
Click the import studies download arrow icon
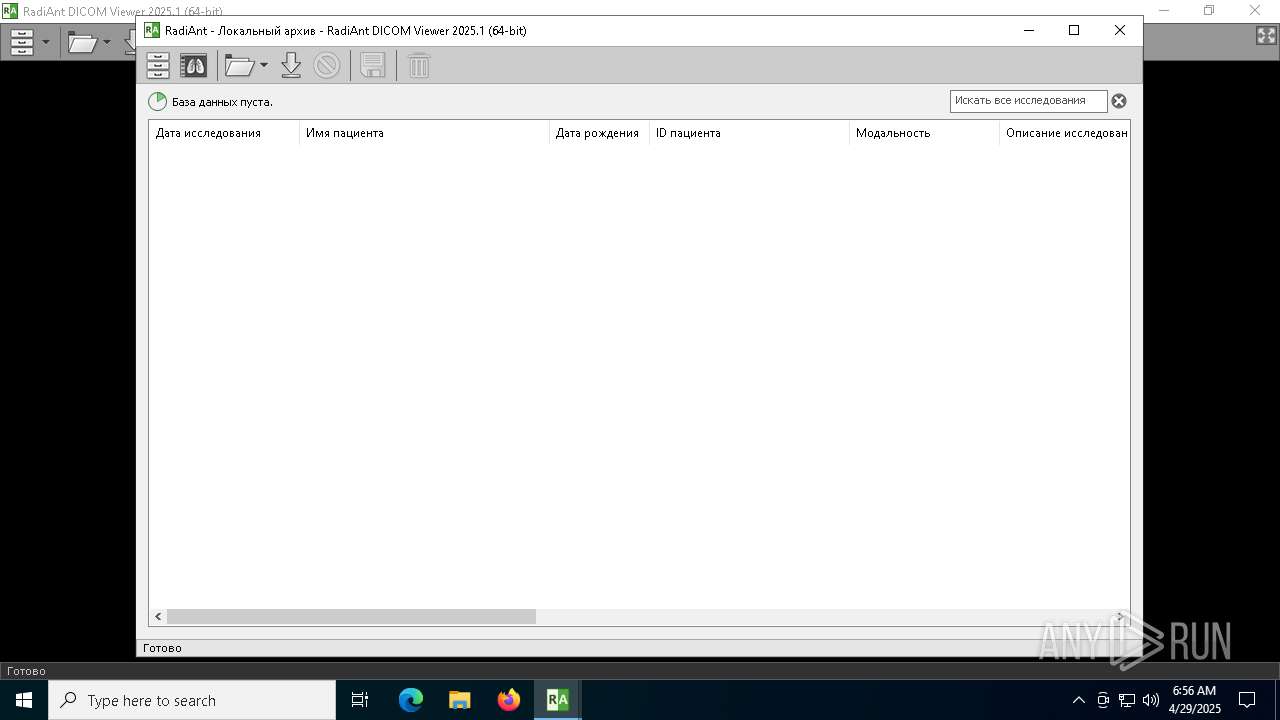pos(291,66)
